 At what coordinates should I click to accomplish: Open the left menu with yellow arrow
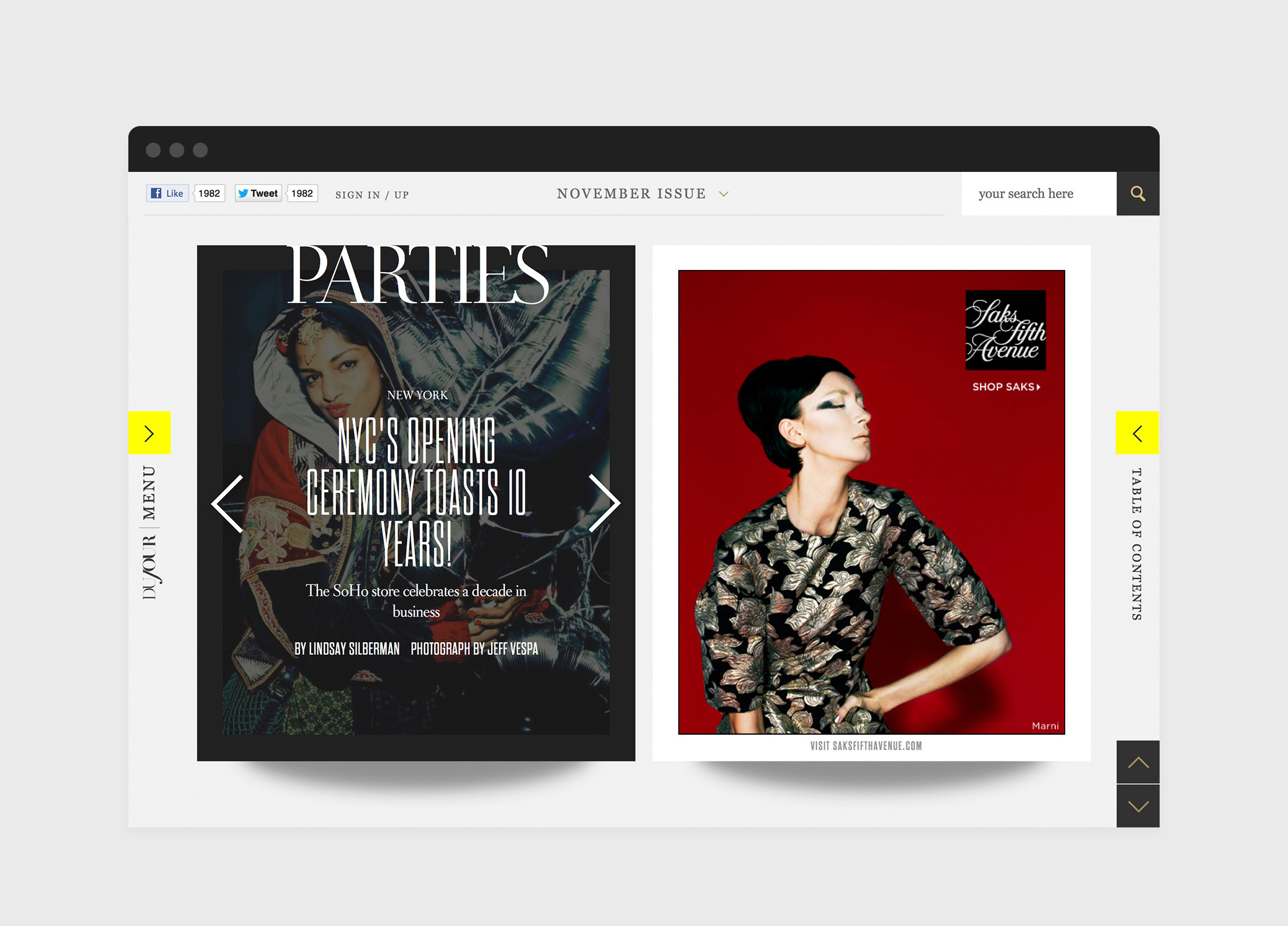click(x=149, y=433)
